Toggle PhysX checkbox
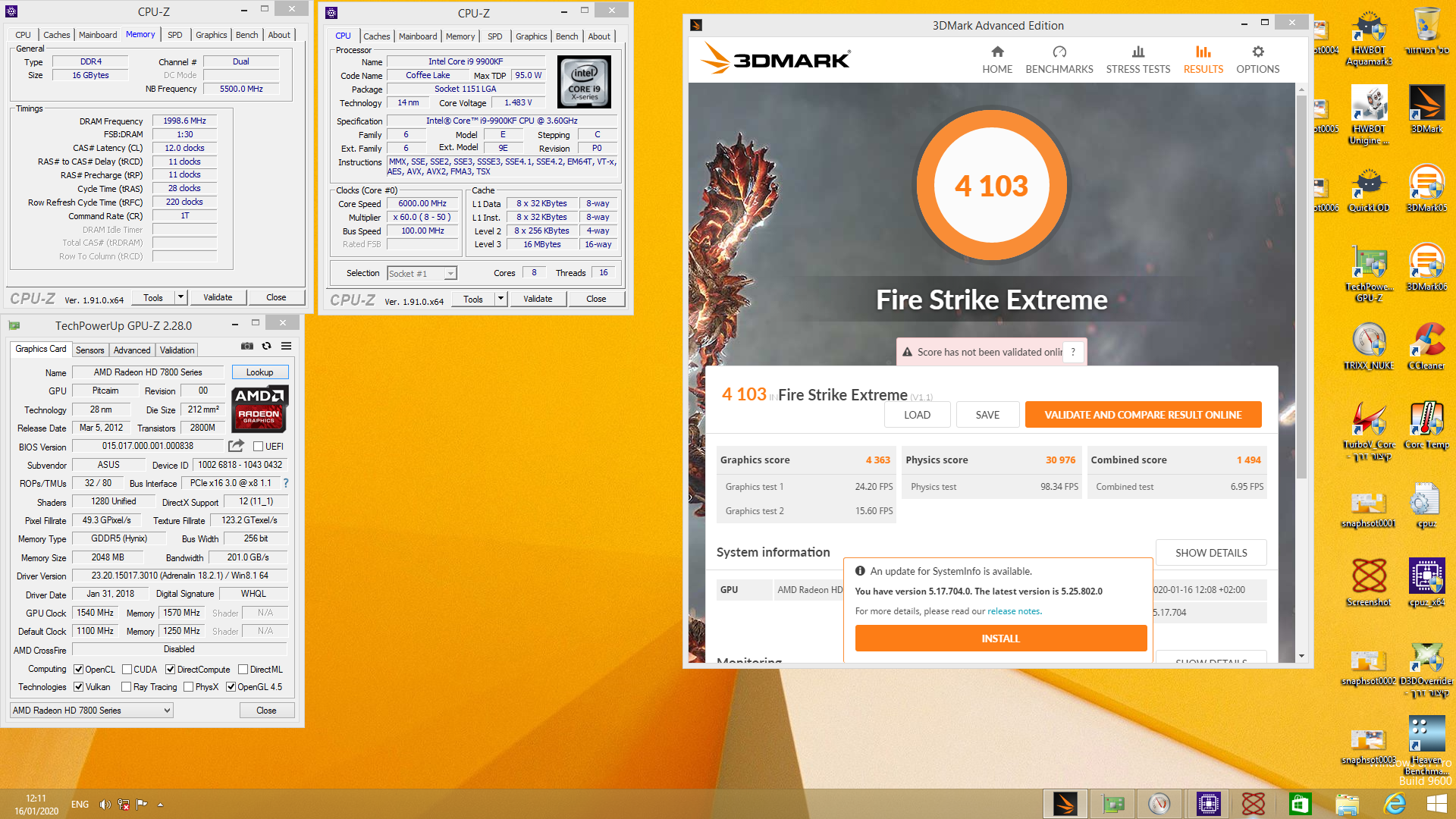This screenshot has width=1456, height=819. click(x=188, y=687)
